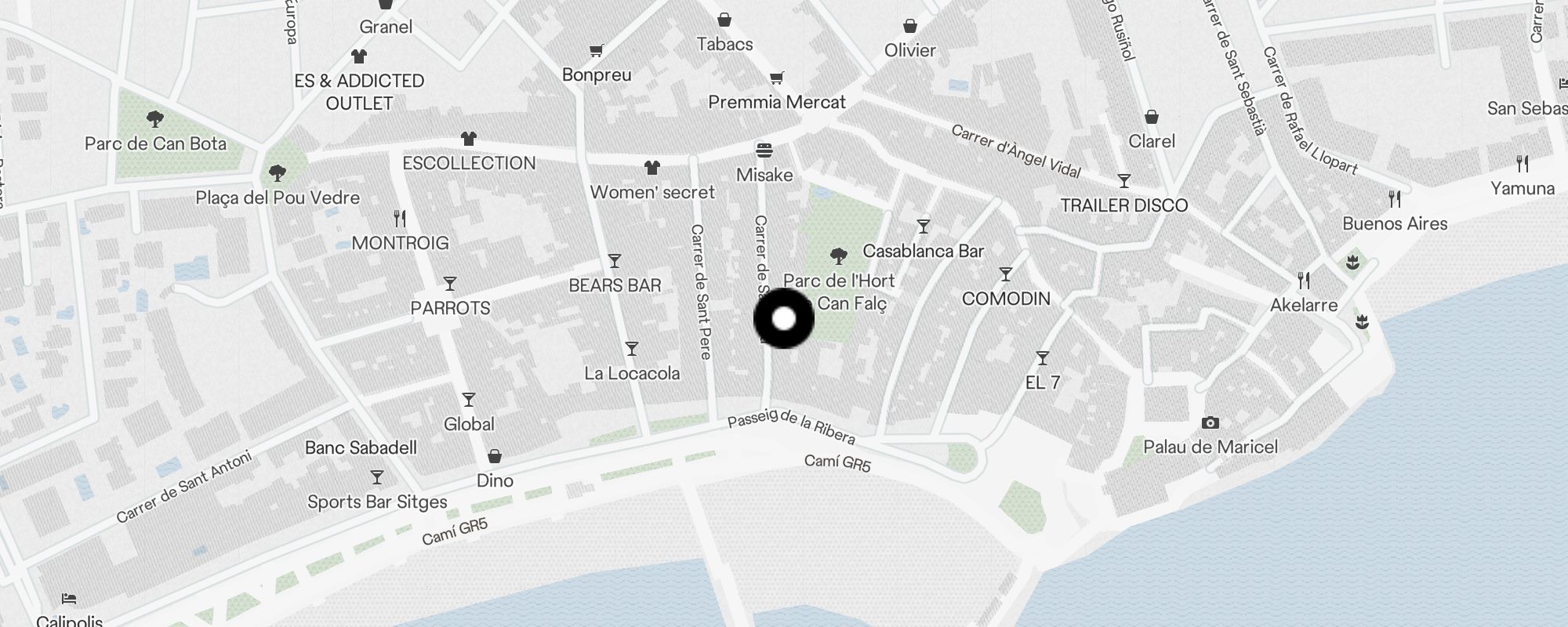Viewport: 1568px width, 627px height.
Task: Select the ESCOLLECTION shop label
Action: point(469,163)
